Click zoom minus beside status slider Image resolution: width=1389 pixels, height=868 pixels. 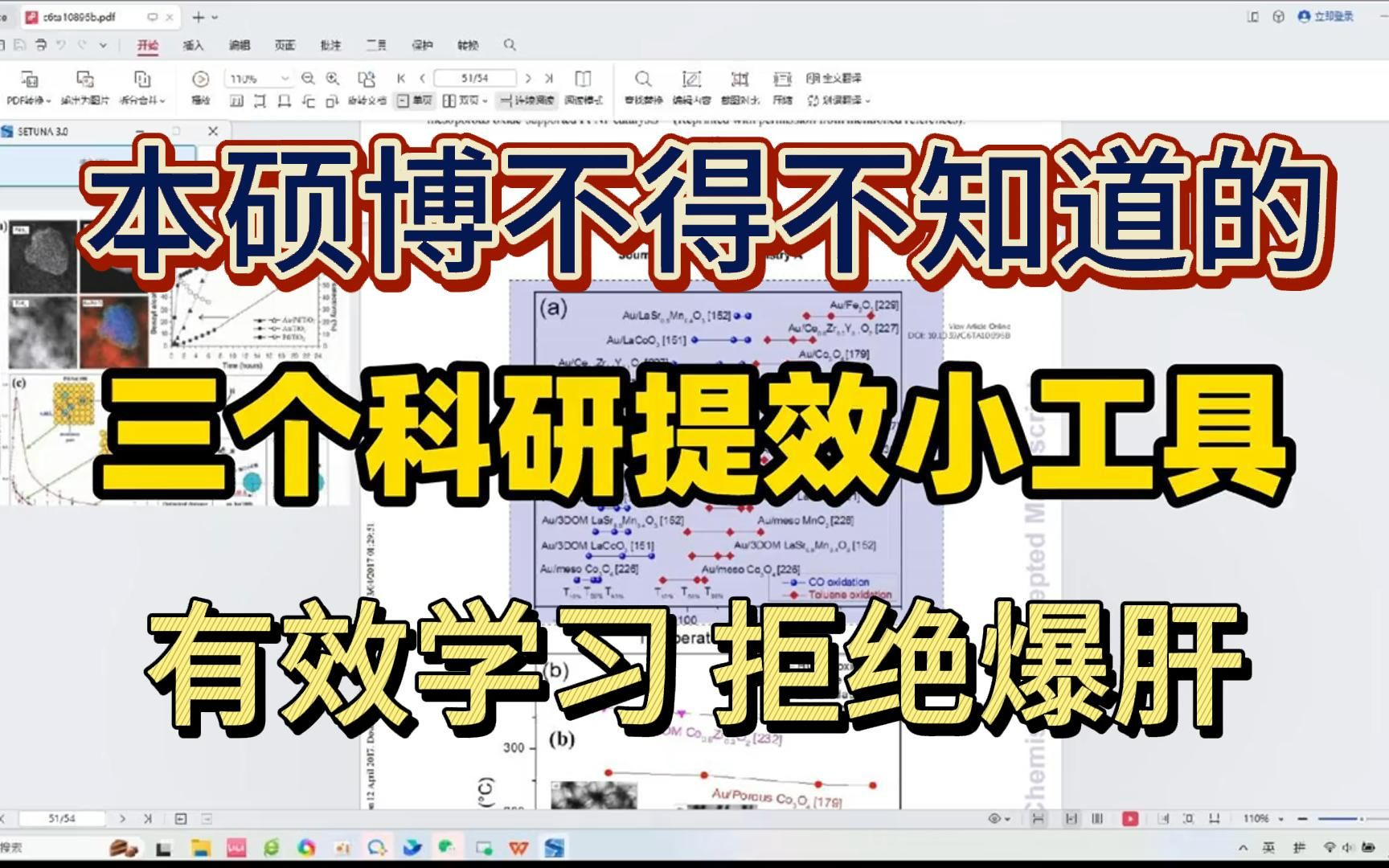coord(1303,818)
